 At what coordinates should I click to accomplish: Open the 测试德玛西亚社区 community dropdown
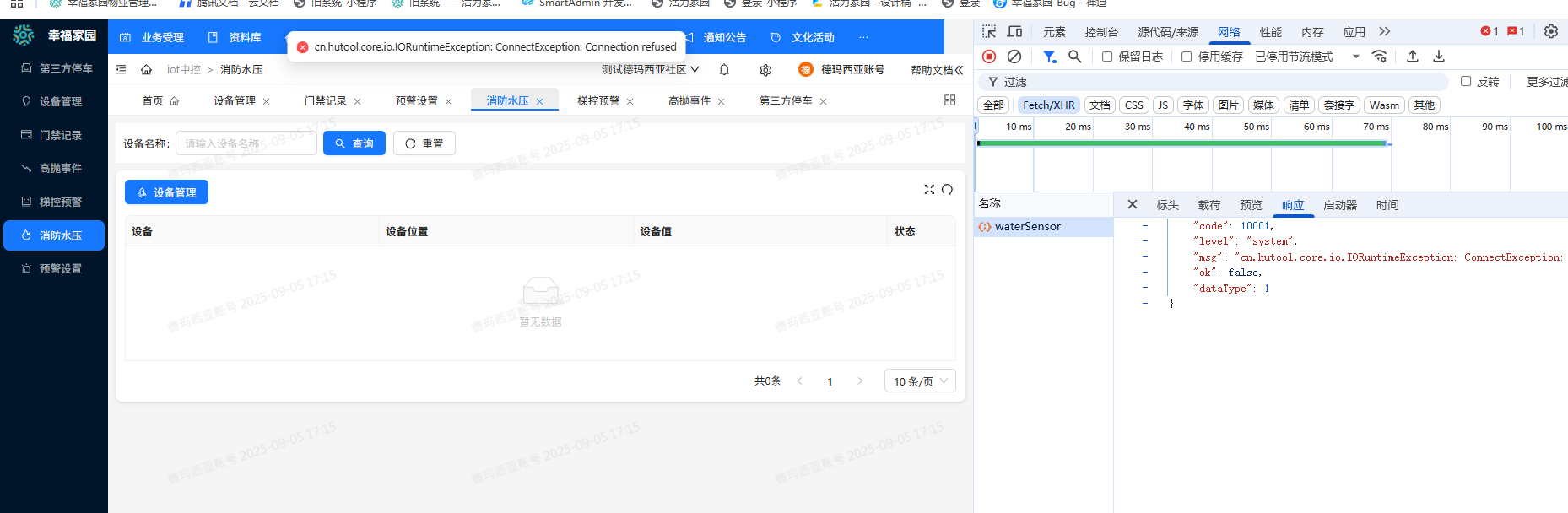point(650,69)
